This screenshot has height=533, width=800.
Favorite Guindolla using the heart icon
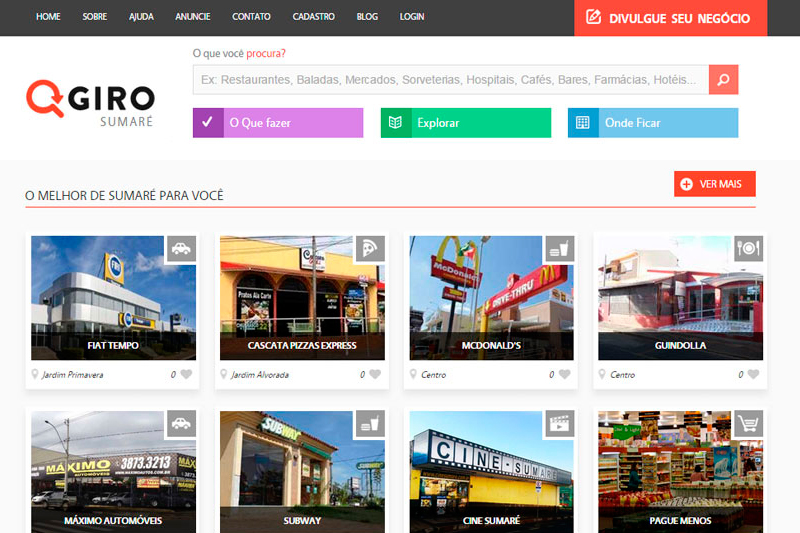pyautogui.click(x=754, y=375)
